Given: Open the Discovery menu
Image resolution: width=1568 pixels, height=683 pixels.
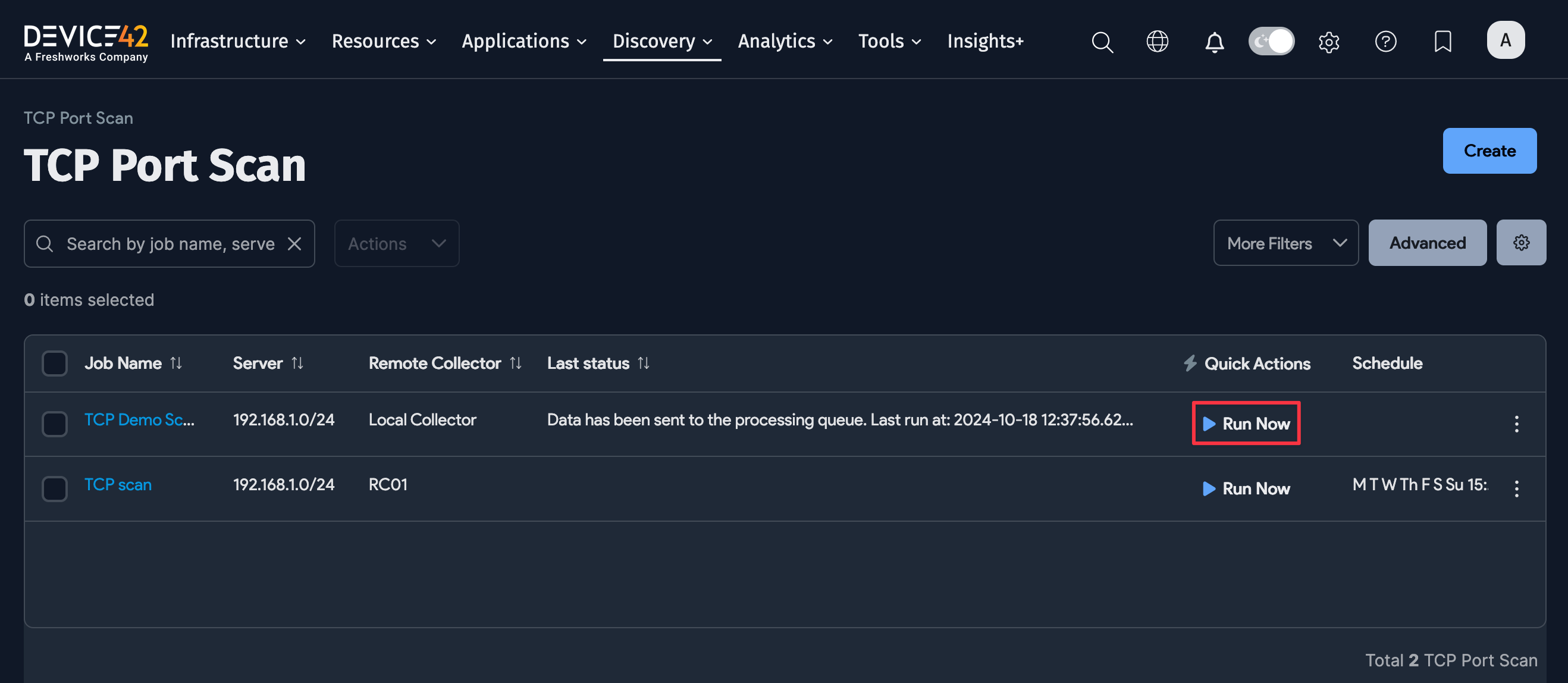Looking at the screenshot, I should pyautogui.click(x=661, y=41).
